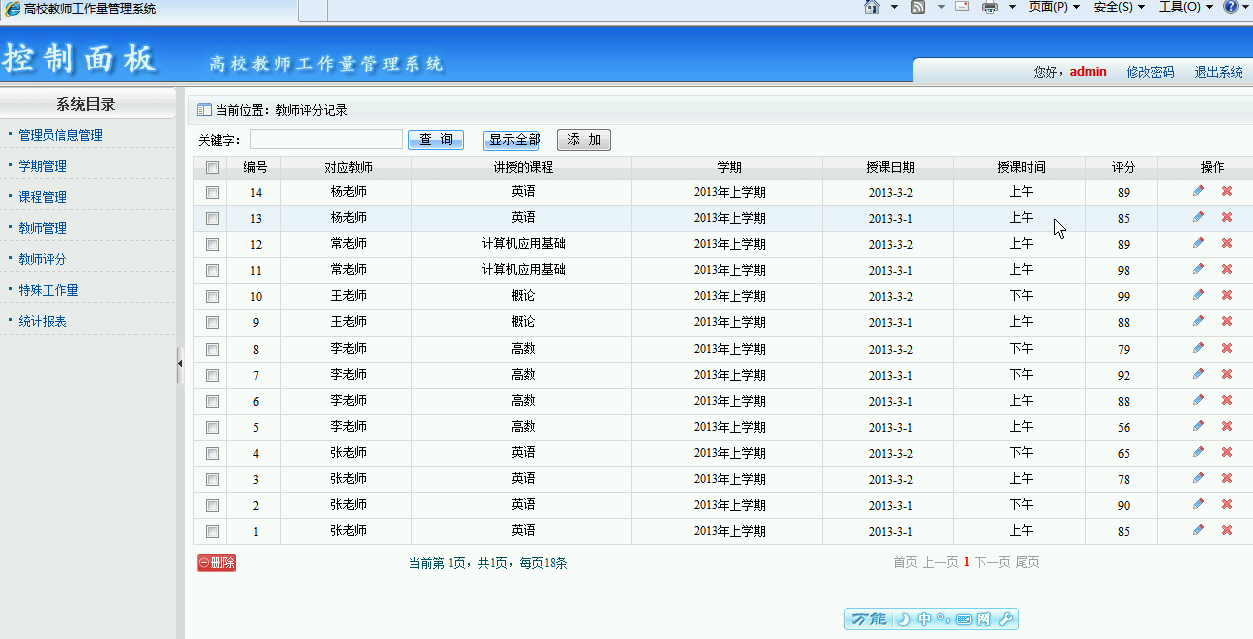The height and width of the screenshot is (639, 1253).
Task: Open 课程管理 in sidebar
Action: pos(42,197)
